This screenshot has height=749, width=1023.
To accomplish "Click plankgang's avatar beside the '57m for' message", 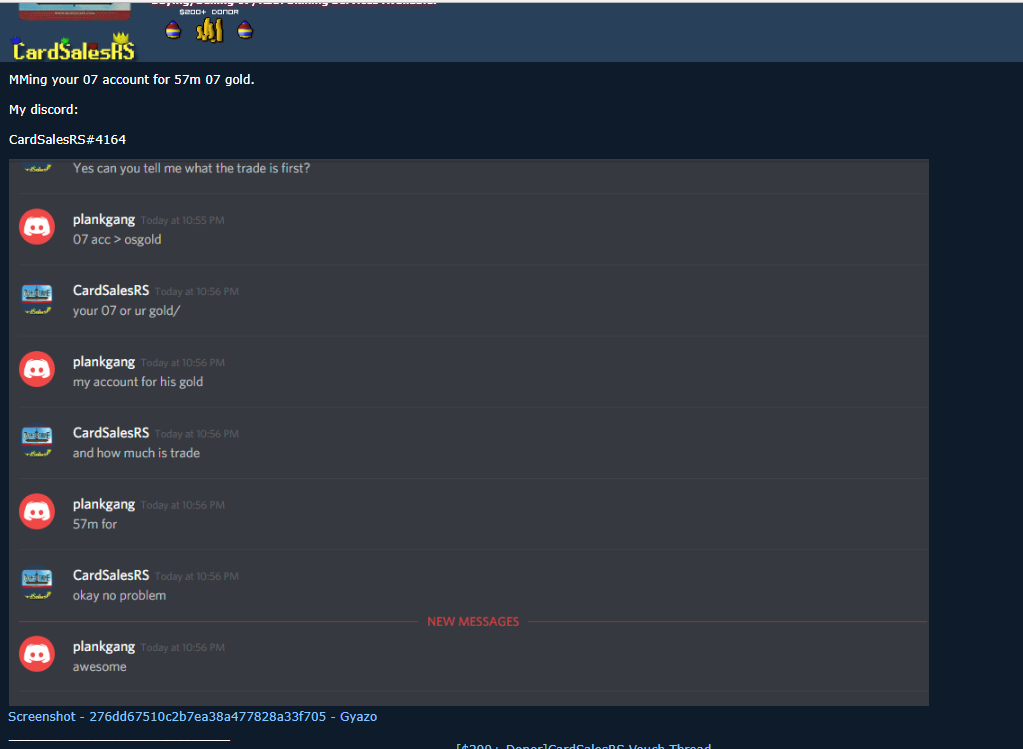I will click(37, 511).
